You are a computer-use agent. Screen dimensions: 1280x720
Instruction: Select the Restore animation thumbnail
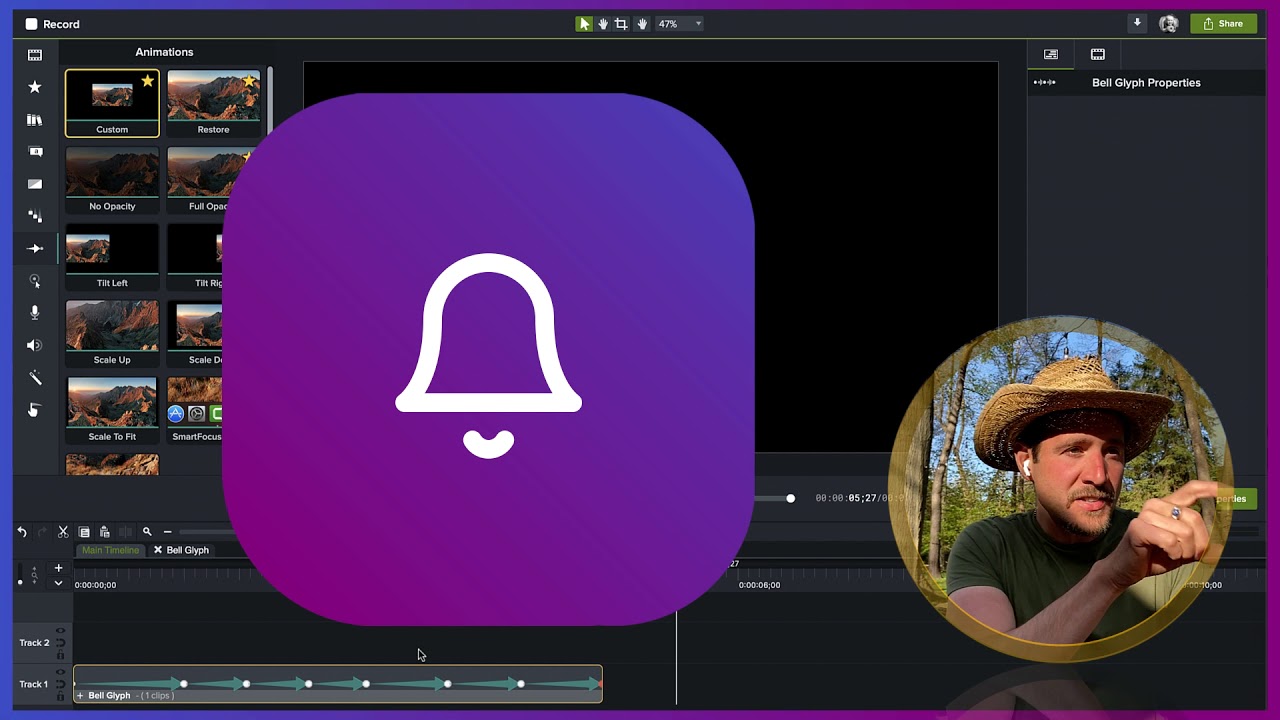(x=213, y=102)
